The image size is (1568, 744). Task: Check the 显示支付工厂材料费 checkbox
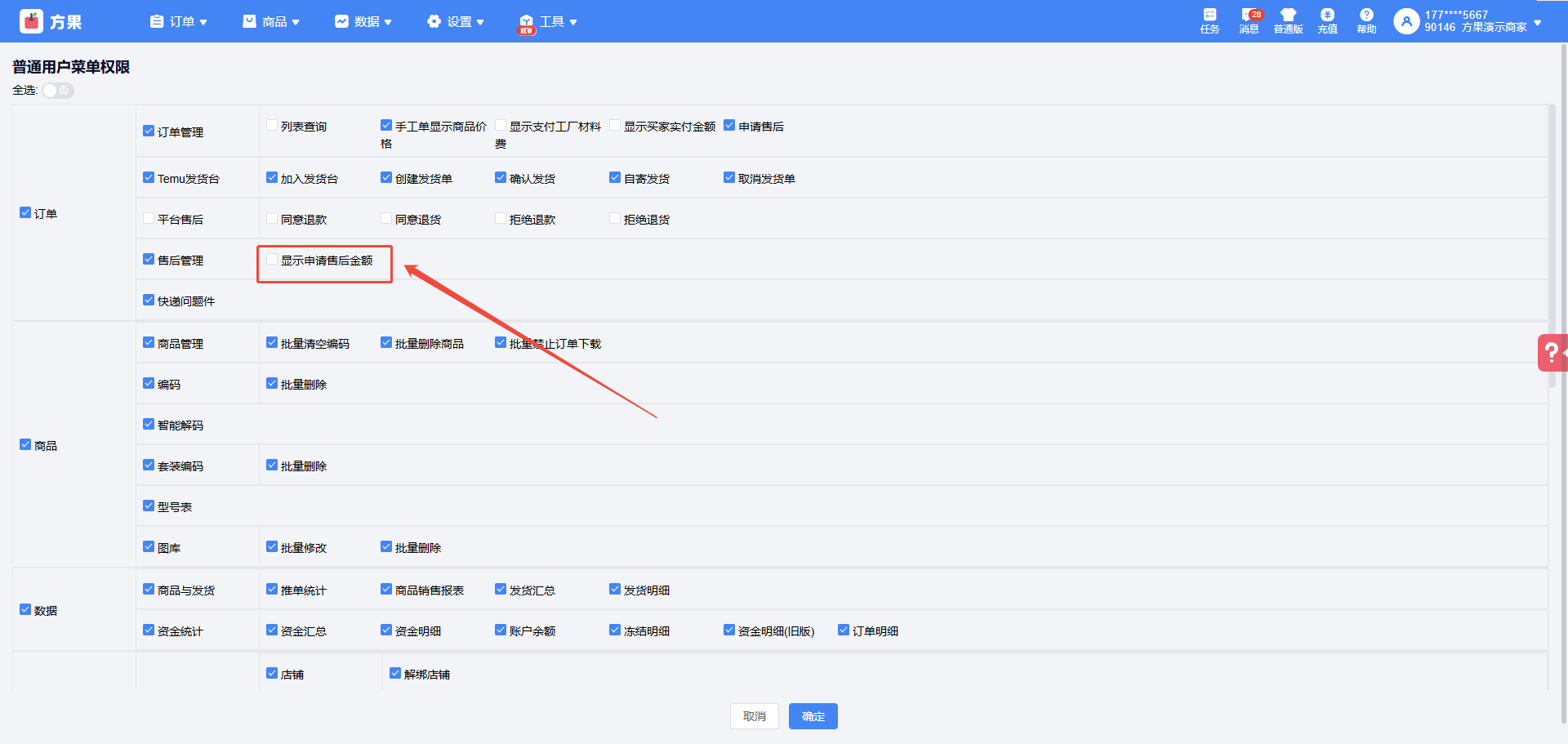click(501, 126)
